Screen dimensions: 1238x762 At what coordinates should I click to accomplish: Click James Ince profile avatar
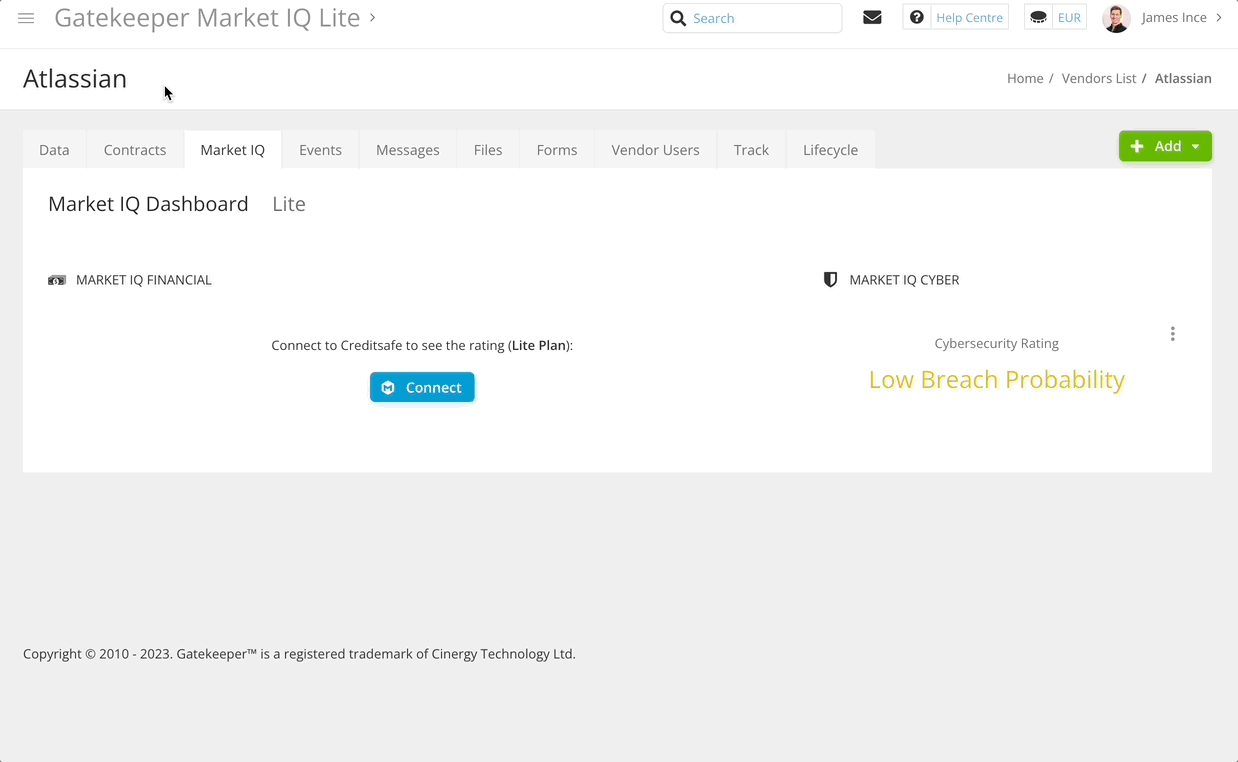[x=1116, y=18]
